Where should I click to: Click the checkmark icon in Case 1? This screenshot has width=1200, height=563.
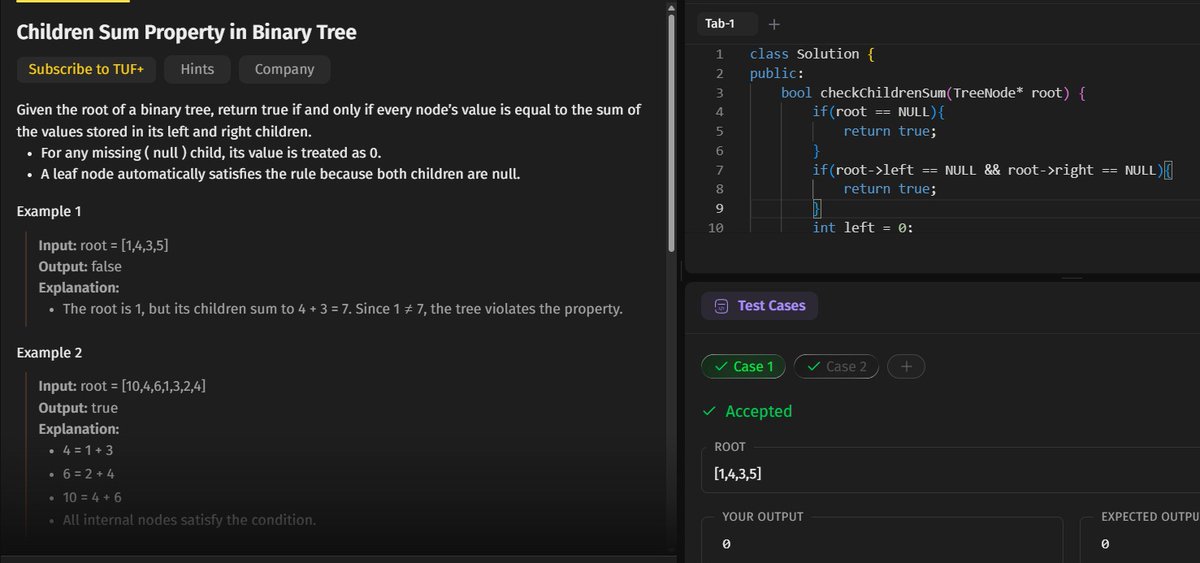coord(721,367)
